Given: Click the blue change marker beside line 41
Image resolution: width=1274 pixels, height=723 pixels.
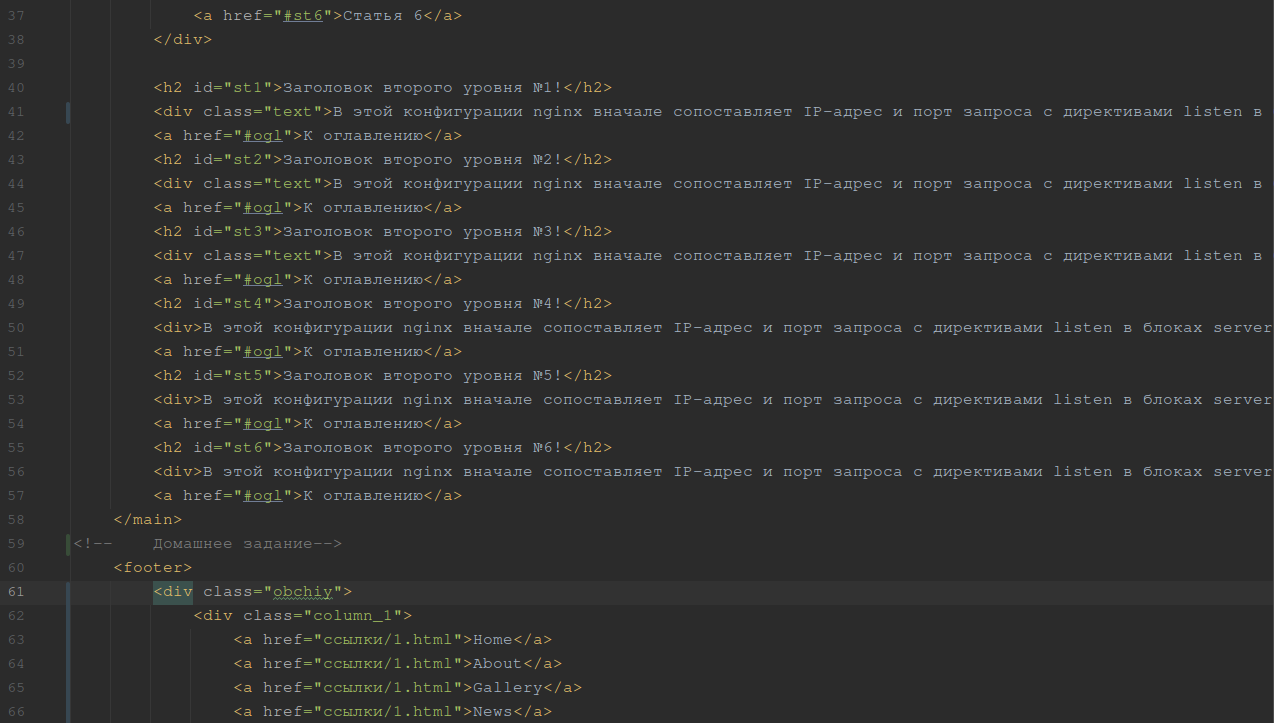Looking at the screenshot, I should tap(68, 112).
